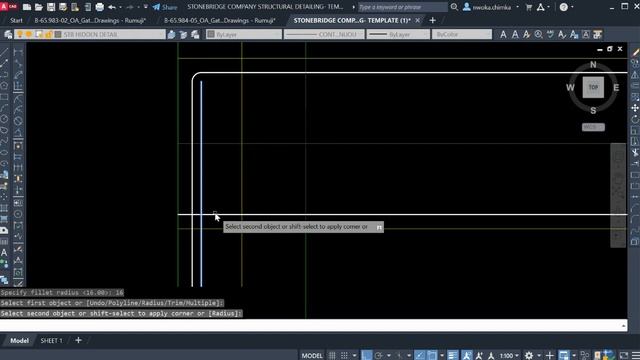
Task: Add a new layout with plus button
Action: pyautogui.click(x=78, y=340)
